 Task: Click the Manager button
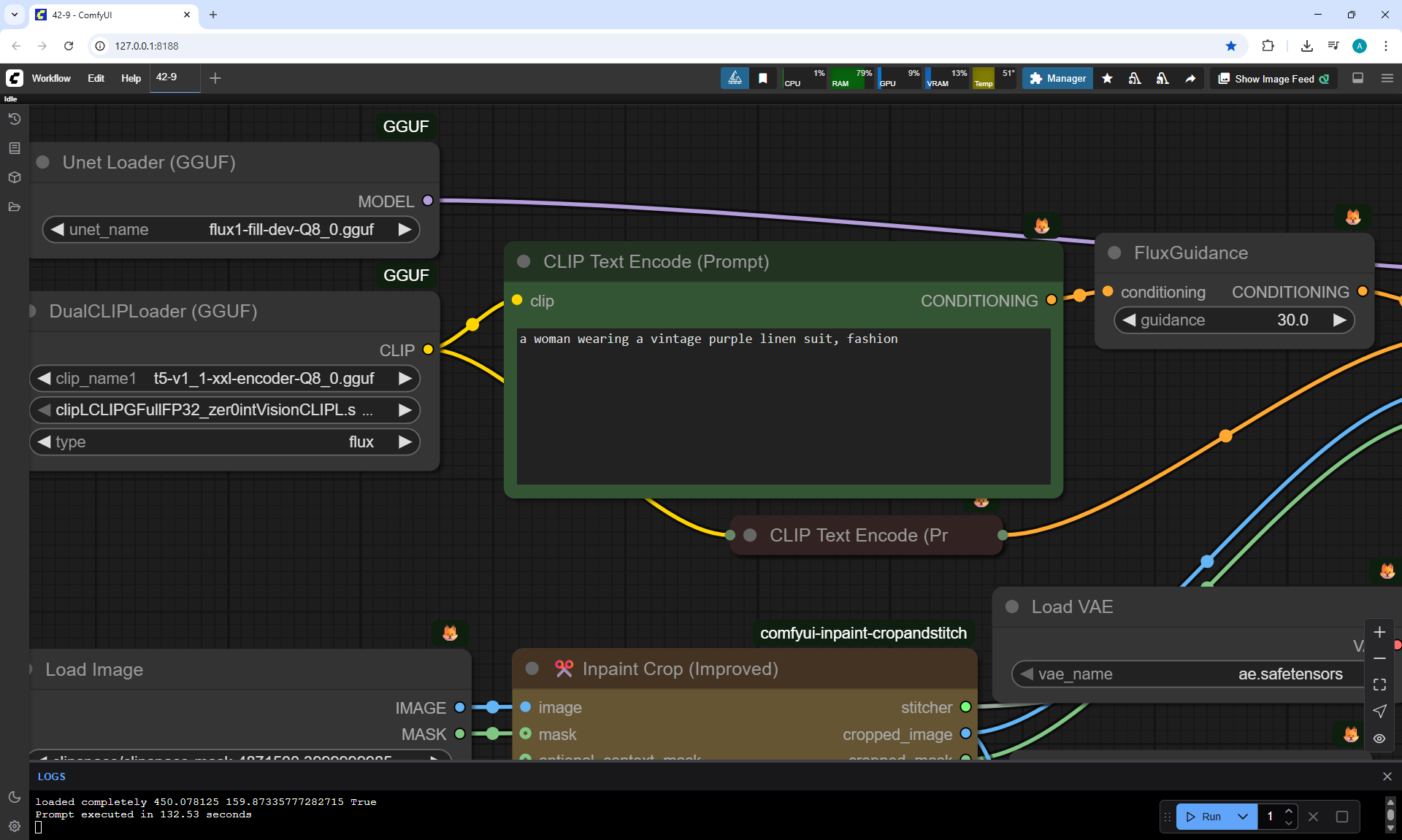coord(1057,78)
